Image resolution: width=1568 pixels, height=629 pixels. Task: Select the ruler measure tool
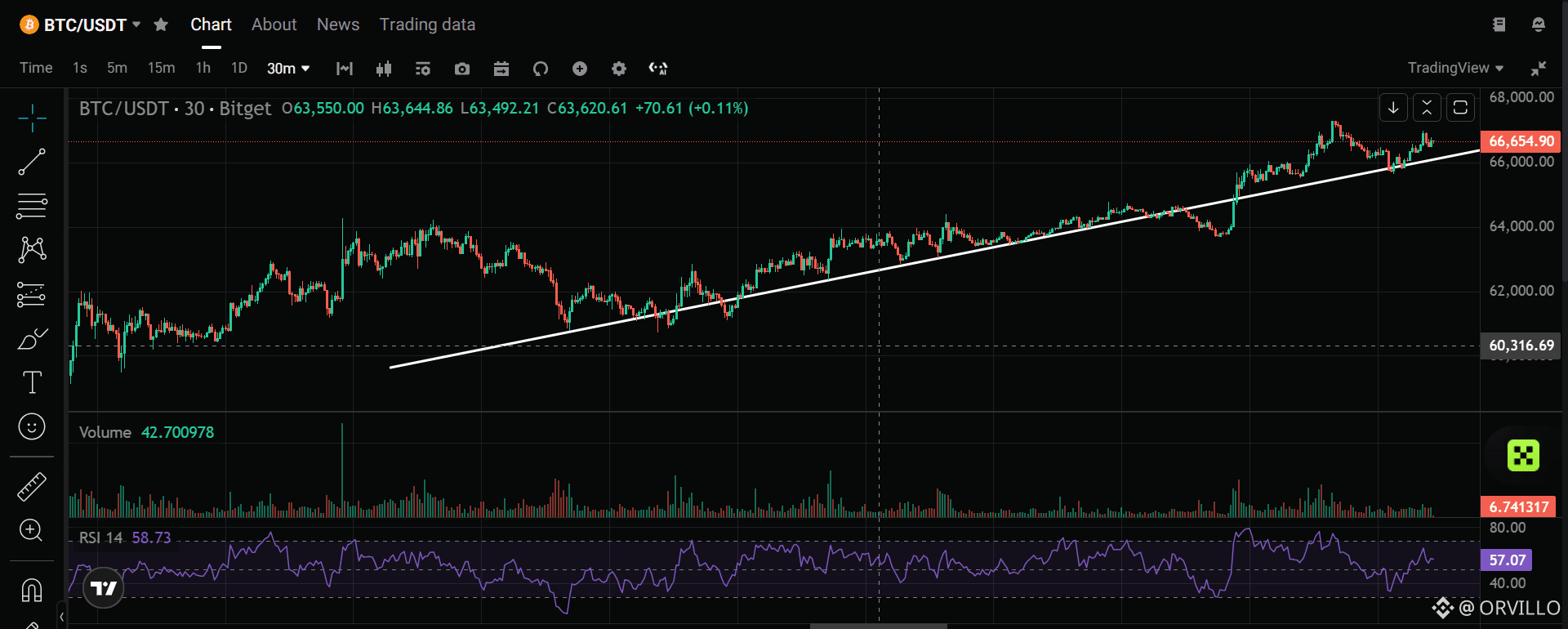[32, 487]
